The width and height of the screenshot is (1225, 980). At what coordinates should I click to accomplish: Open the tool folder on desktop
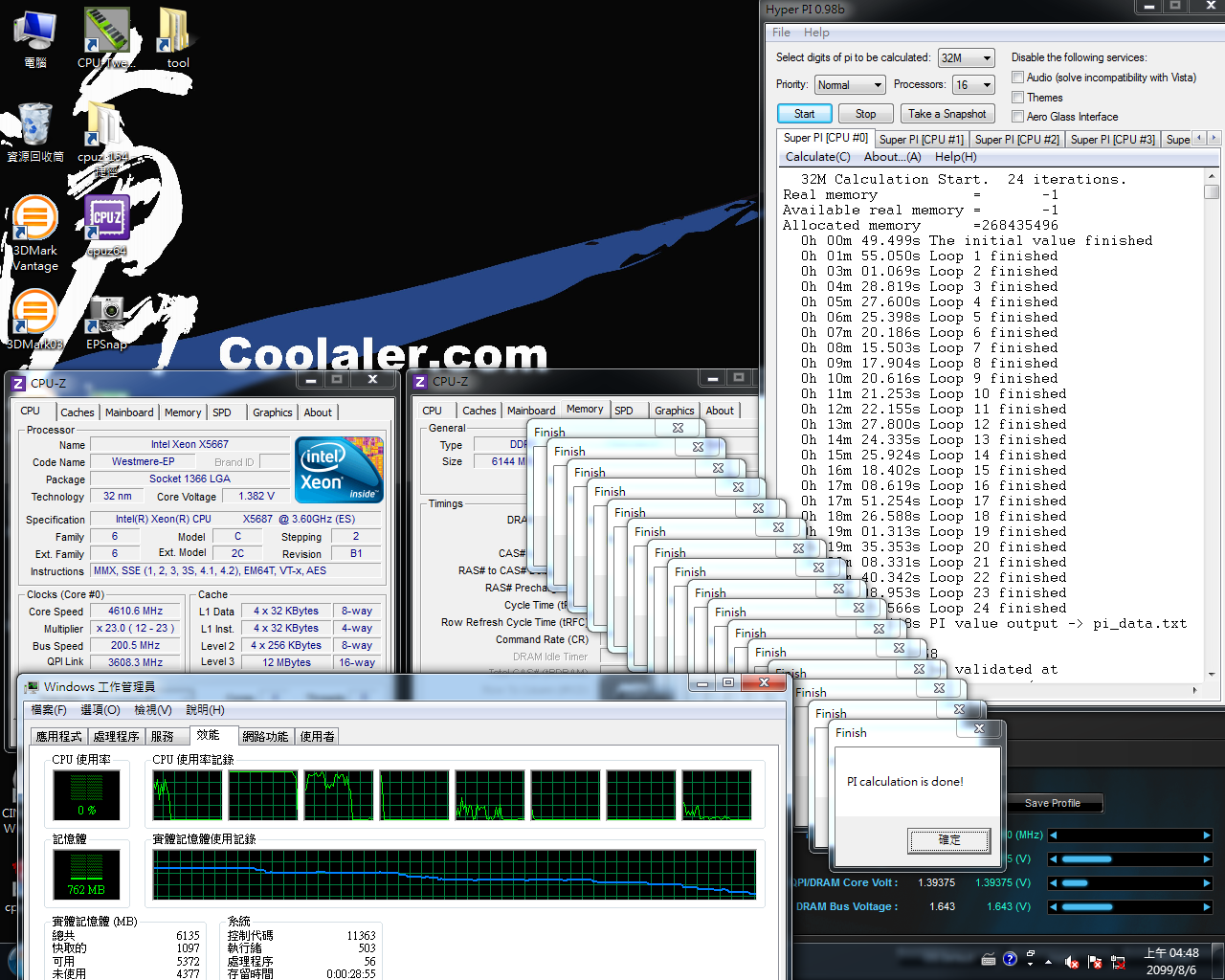click(x=176, y=32)
